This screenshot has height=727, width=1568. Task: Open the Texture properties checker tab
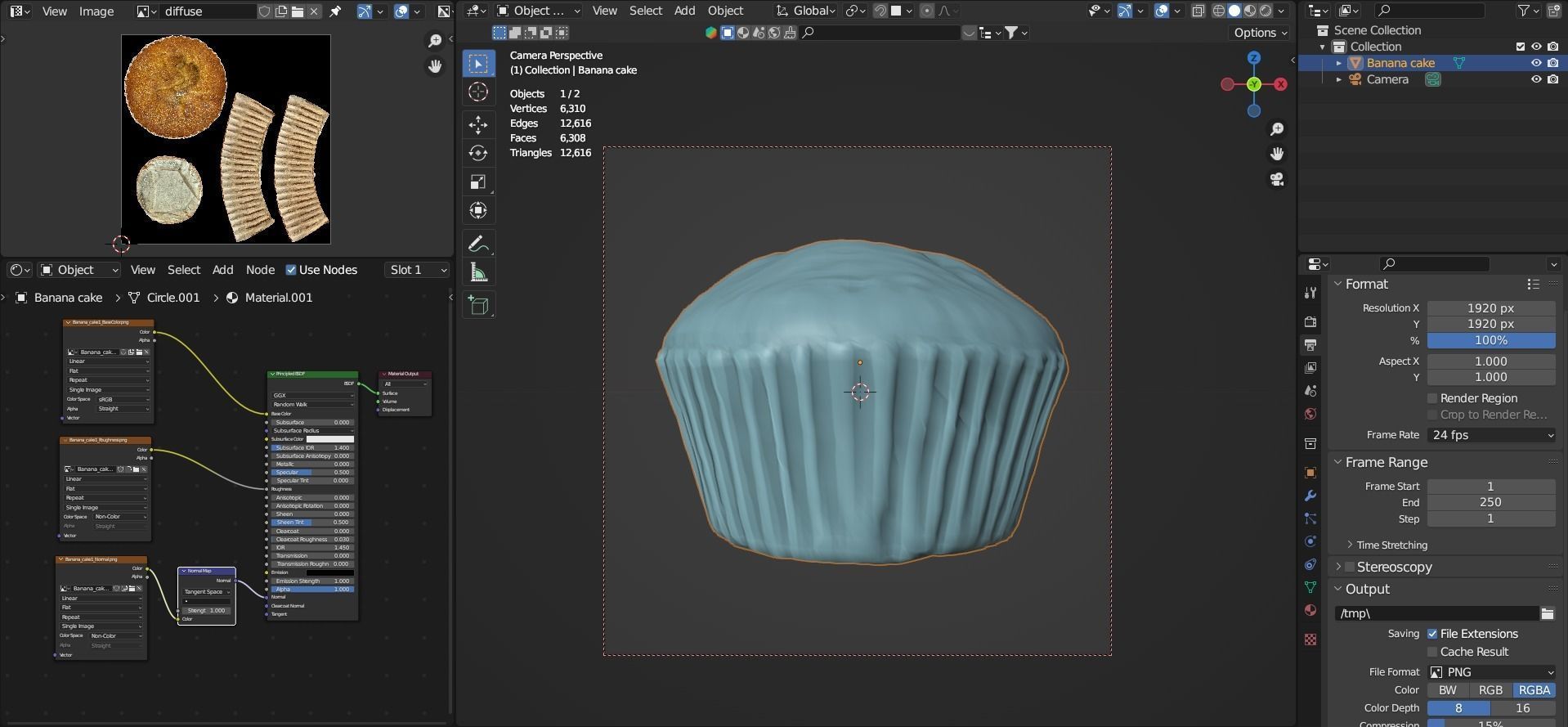(x=1310, y=639)
